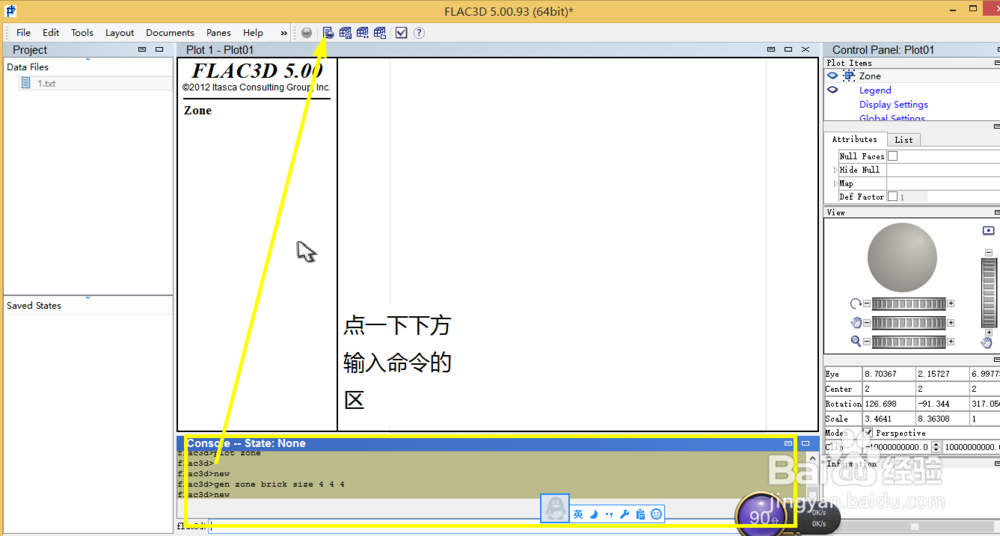Enable the Null Faces checkbox
Viewport: 1000px width, 536px height.
pos(893,156)
